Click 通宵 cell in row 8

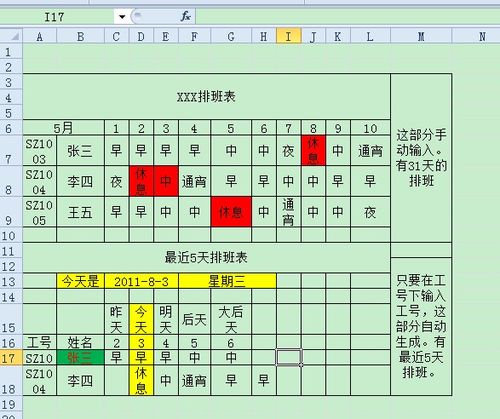(x=194, y=181)
